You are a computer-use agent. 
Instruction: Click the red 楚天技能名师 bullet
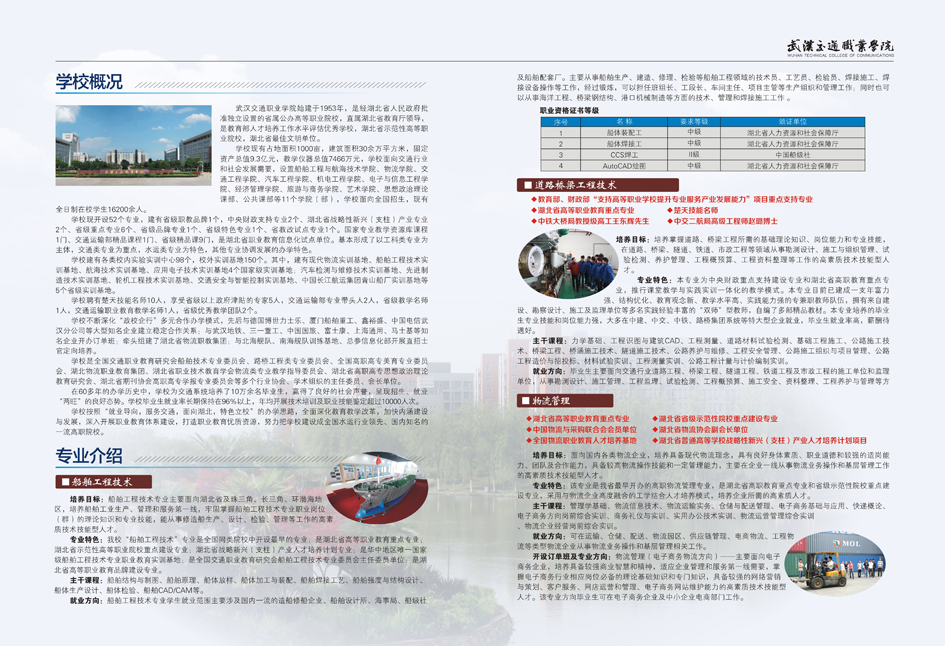coord(692,210)
